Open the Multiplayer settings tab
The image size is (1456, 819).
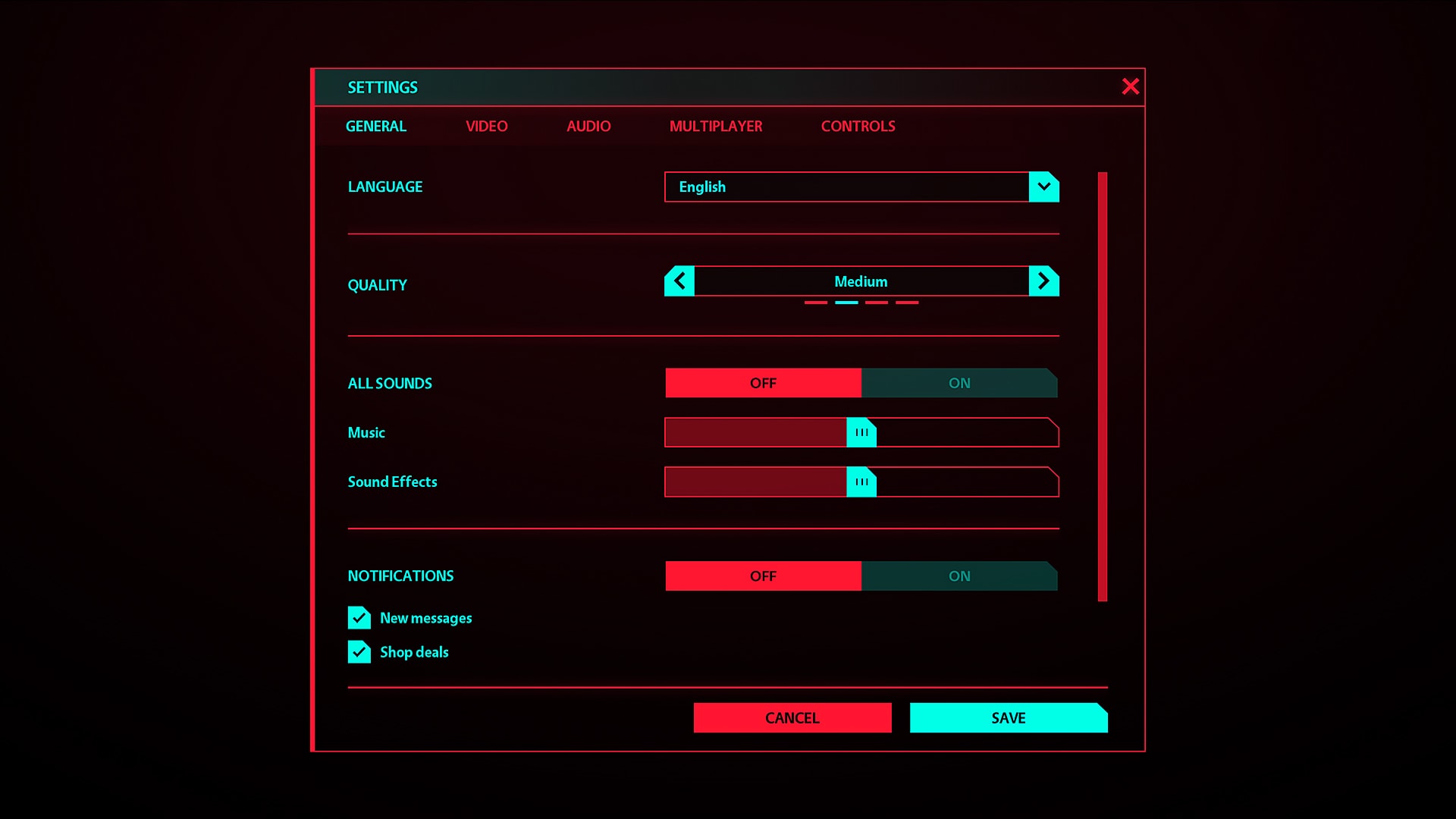(x=716, y=126)
